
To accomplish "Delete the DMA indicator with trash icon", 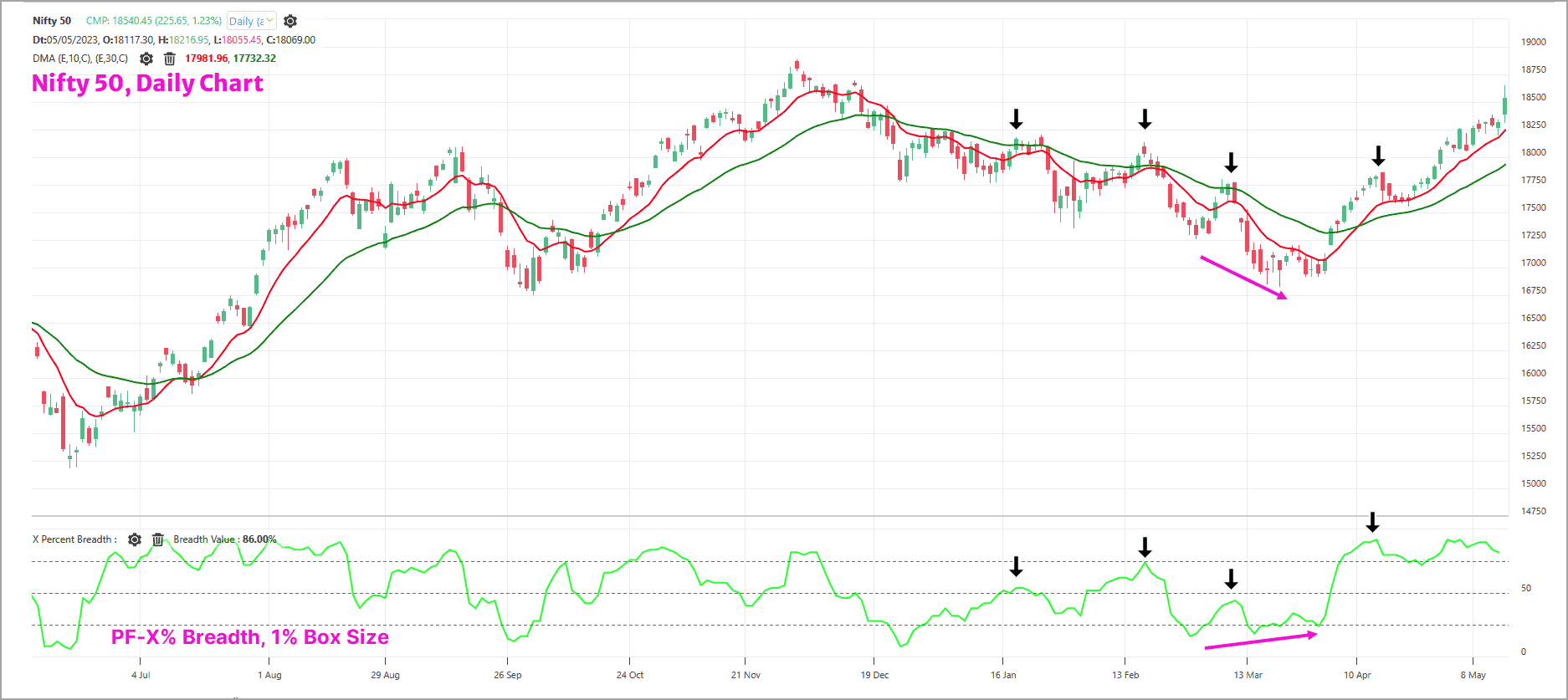I will click(x=170, y=59).
